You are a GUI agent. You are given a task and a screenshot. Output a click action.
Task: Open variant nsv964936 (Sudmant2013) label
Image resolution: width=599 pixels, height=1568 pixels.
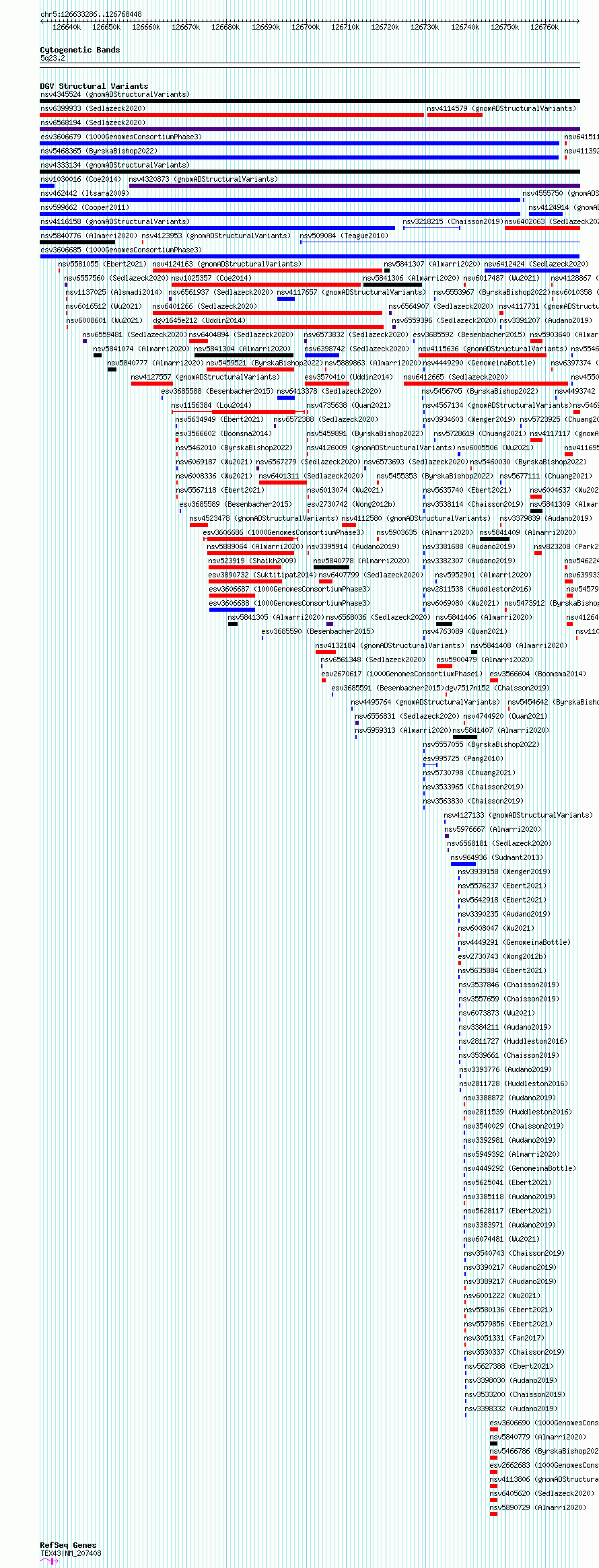point(497,858)
